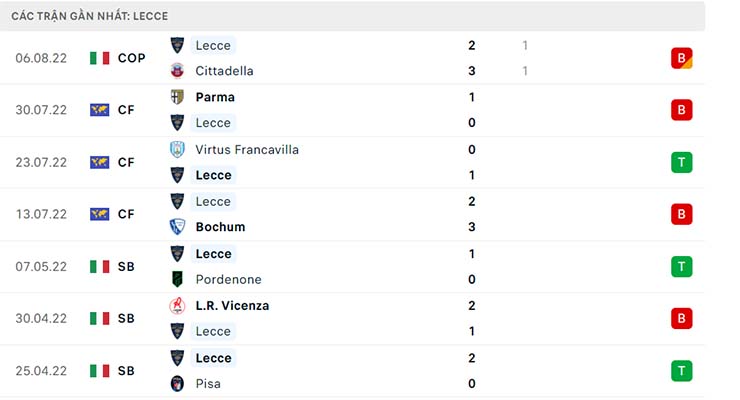Image resolution: width=740 pixels, height=400 pixels.
Task: Open the Cittadella team link
Action: (224, 71)
